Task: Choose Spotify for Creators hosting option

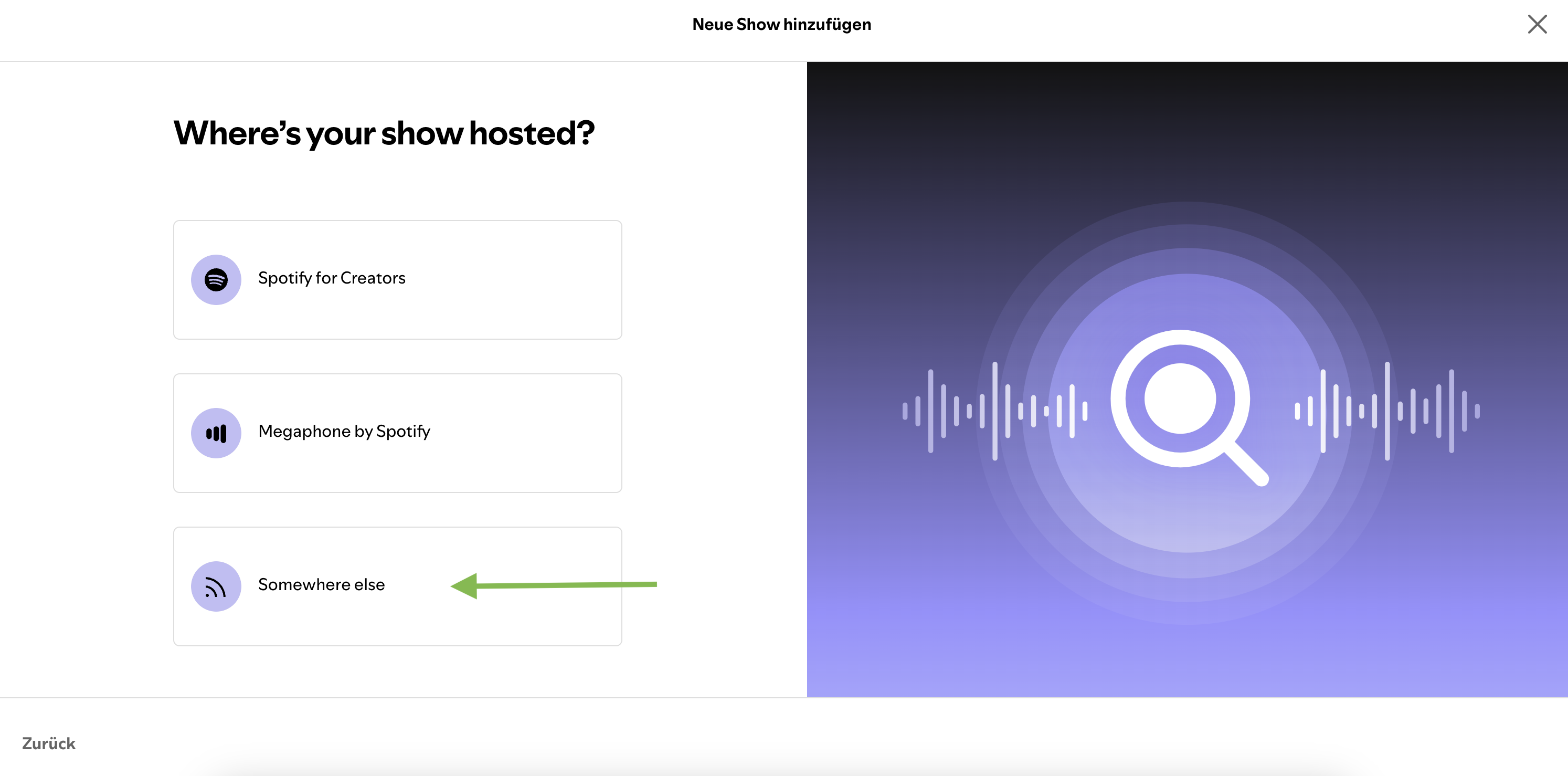Action: pos(397,279)
